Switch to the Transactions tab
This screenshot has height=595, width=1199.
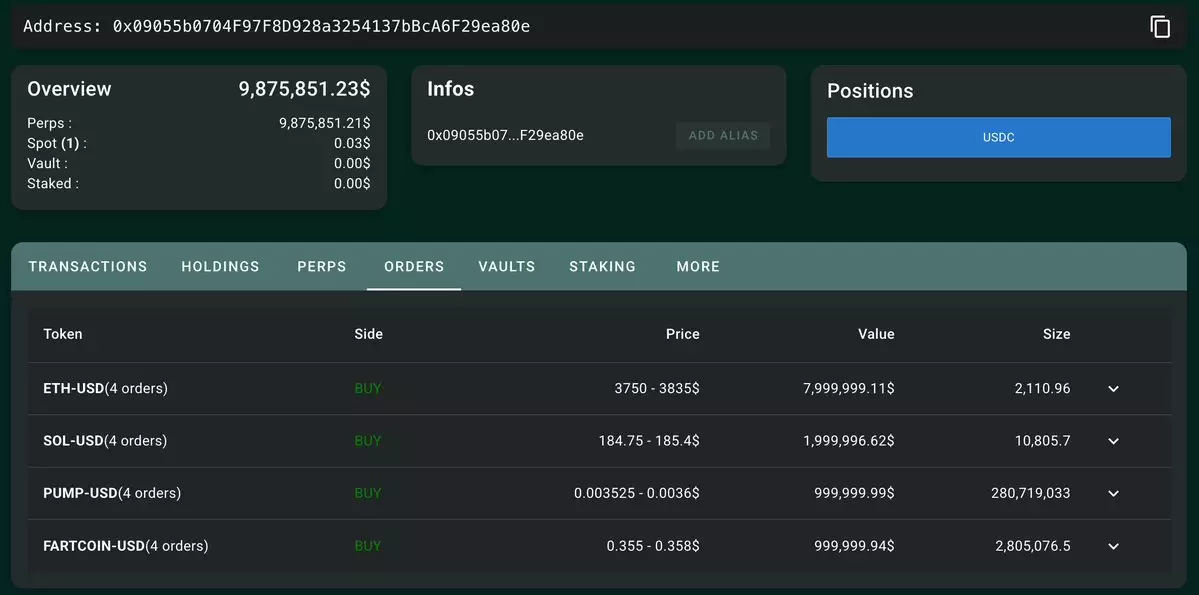88,267
